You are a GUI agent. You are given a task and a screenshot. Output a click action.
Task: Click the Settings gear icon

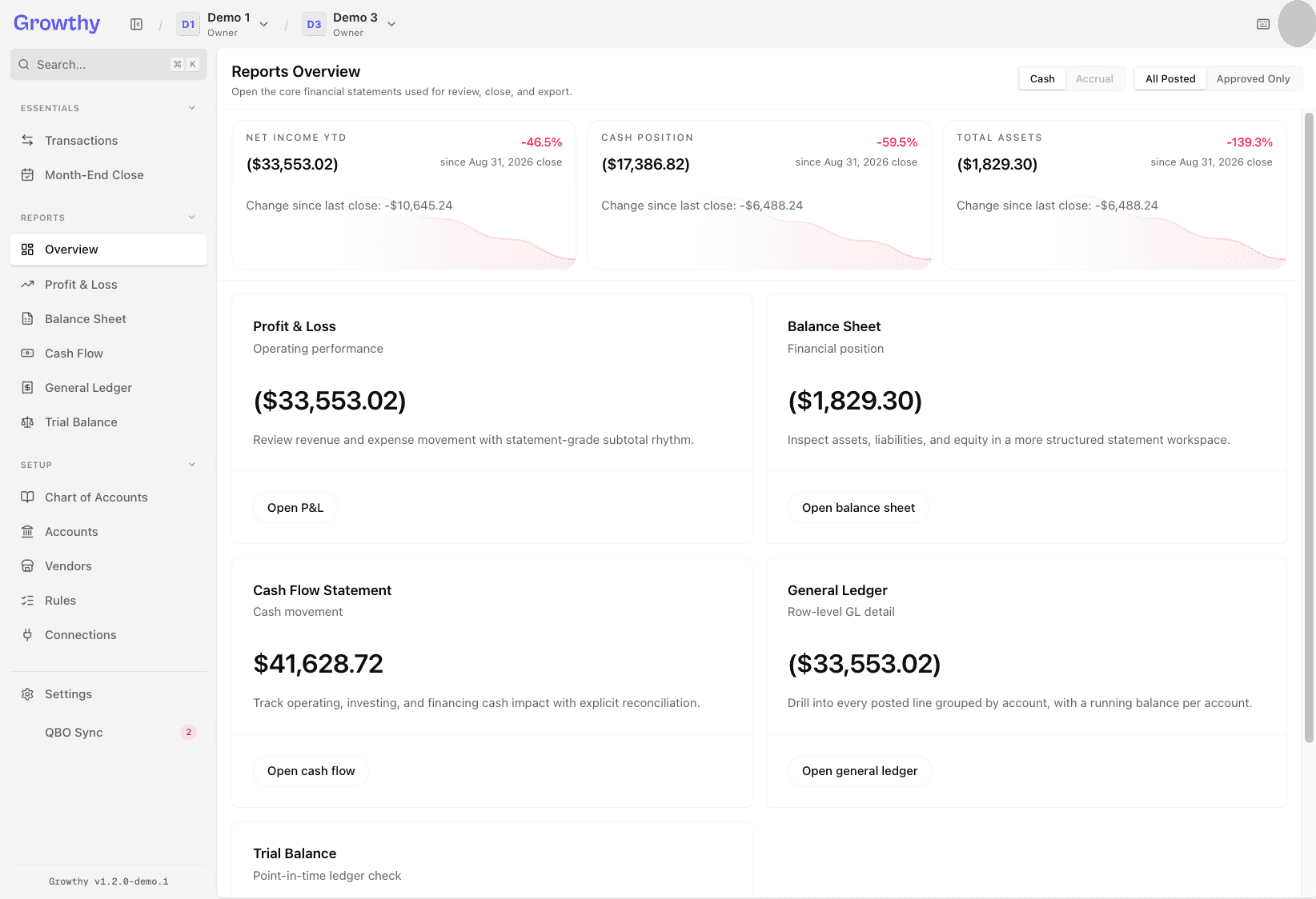pos(28,695)
